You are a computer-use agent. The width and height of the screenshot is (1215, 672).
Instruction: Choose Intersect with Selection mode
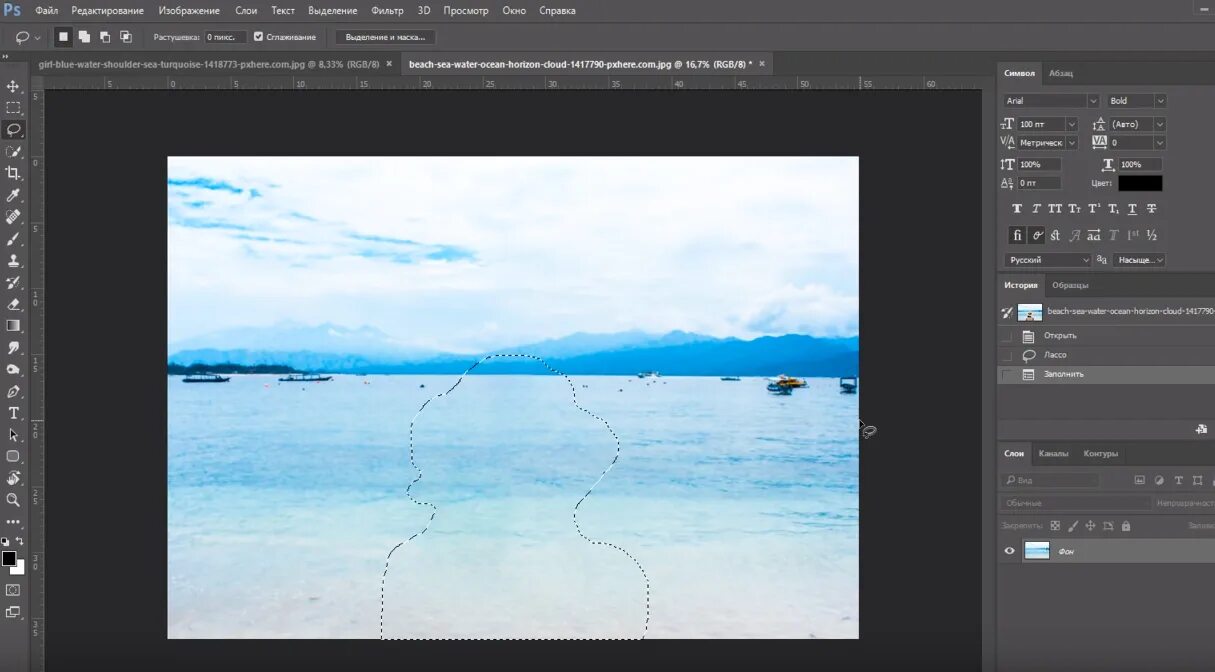[x=126, y=37]
